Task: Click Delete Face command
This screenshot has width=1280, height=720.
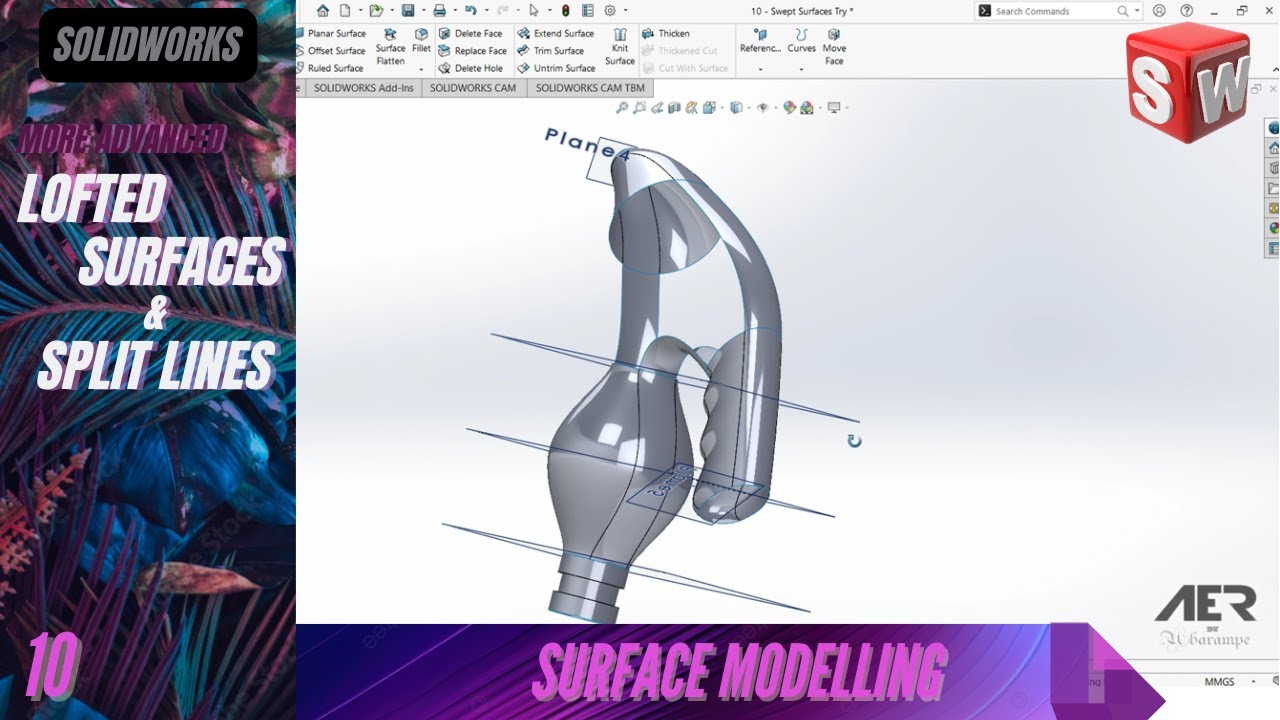Action: click(470, 33)
